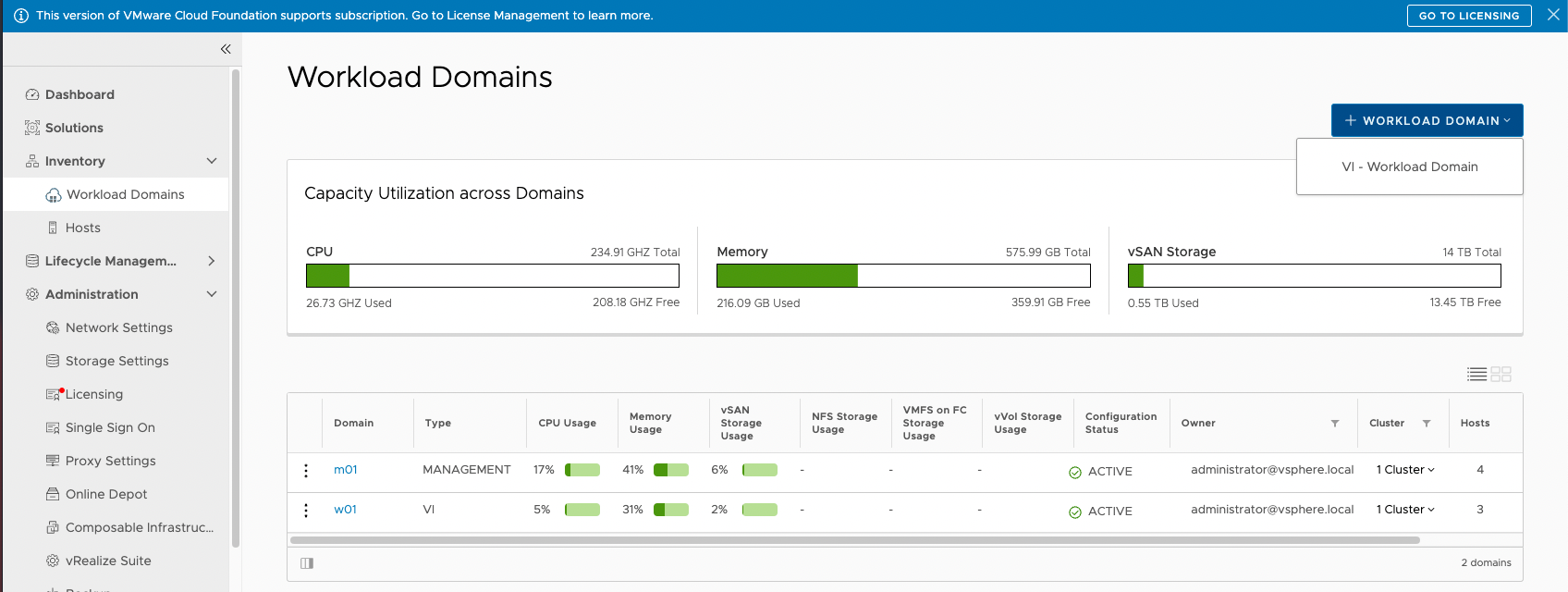Open Network Settings page
This screenshot has width=1568, height=592.
pyautogui.click(x=119, y=327)
